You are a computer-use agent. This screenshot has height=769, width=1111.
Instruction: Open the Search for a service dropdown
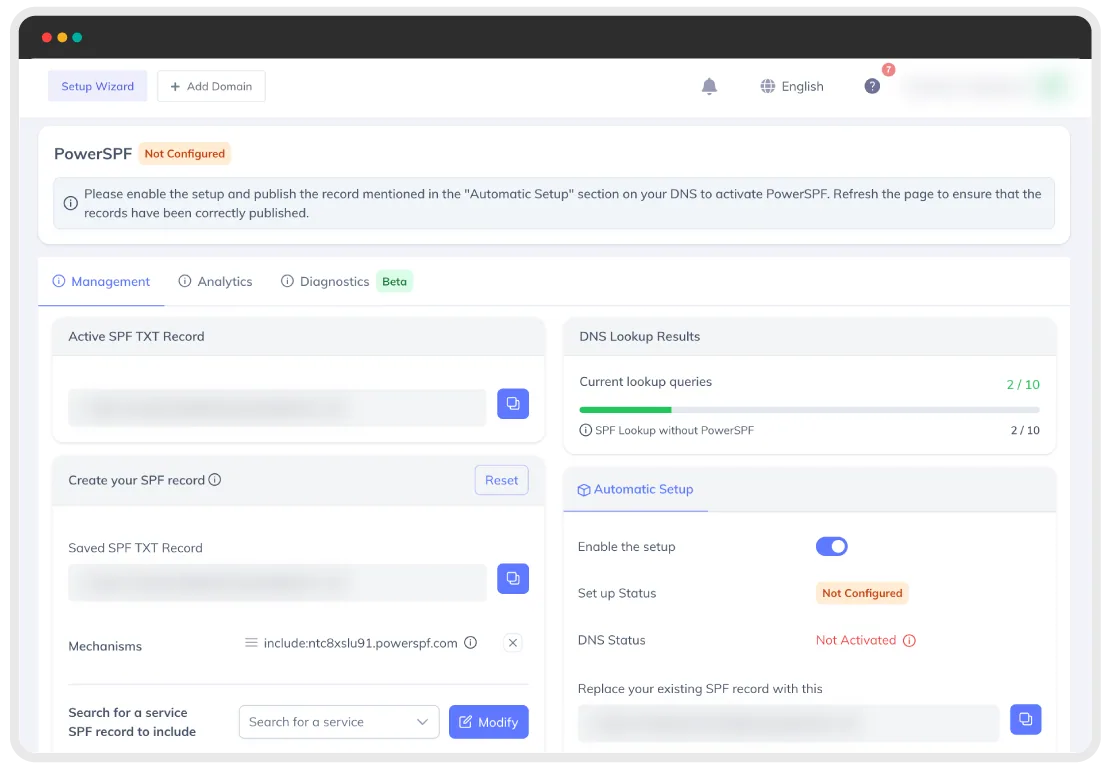coord(339,722)
